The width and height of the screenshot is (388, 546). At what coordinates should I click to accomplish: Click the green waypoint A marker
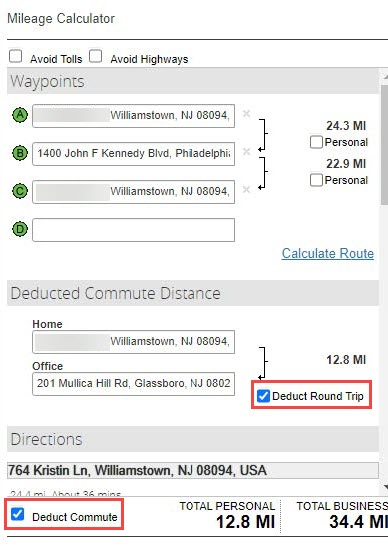pyautogui.click(x=20, y=115)
